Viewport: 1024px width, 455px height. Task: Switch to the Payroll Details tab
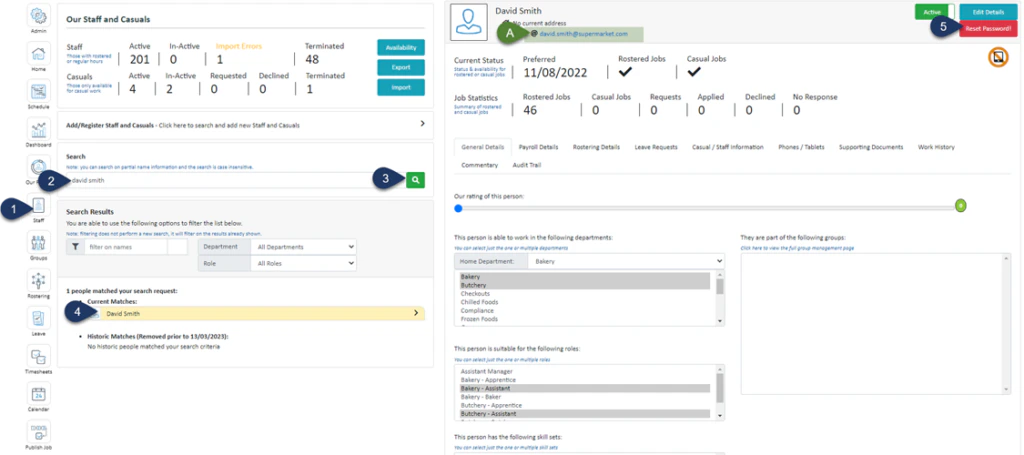(539, 147)
